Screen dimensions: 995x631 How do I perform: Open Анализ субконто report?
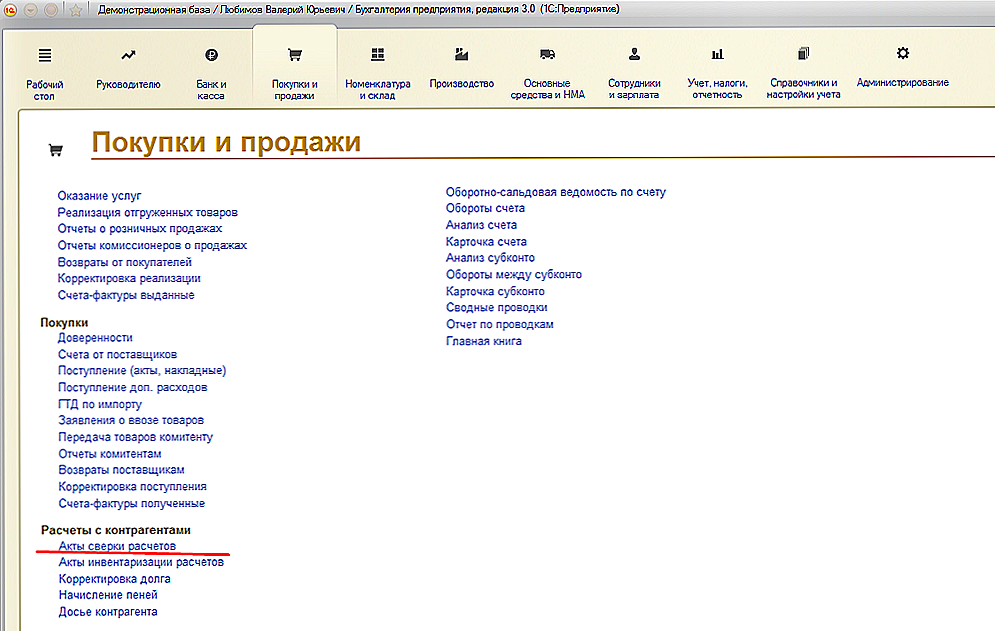[490, 258]
